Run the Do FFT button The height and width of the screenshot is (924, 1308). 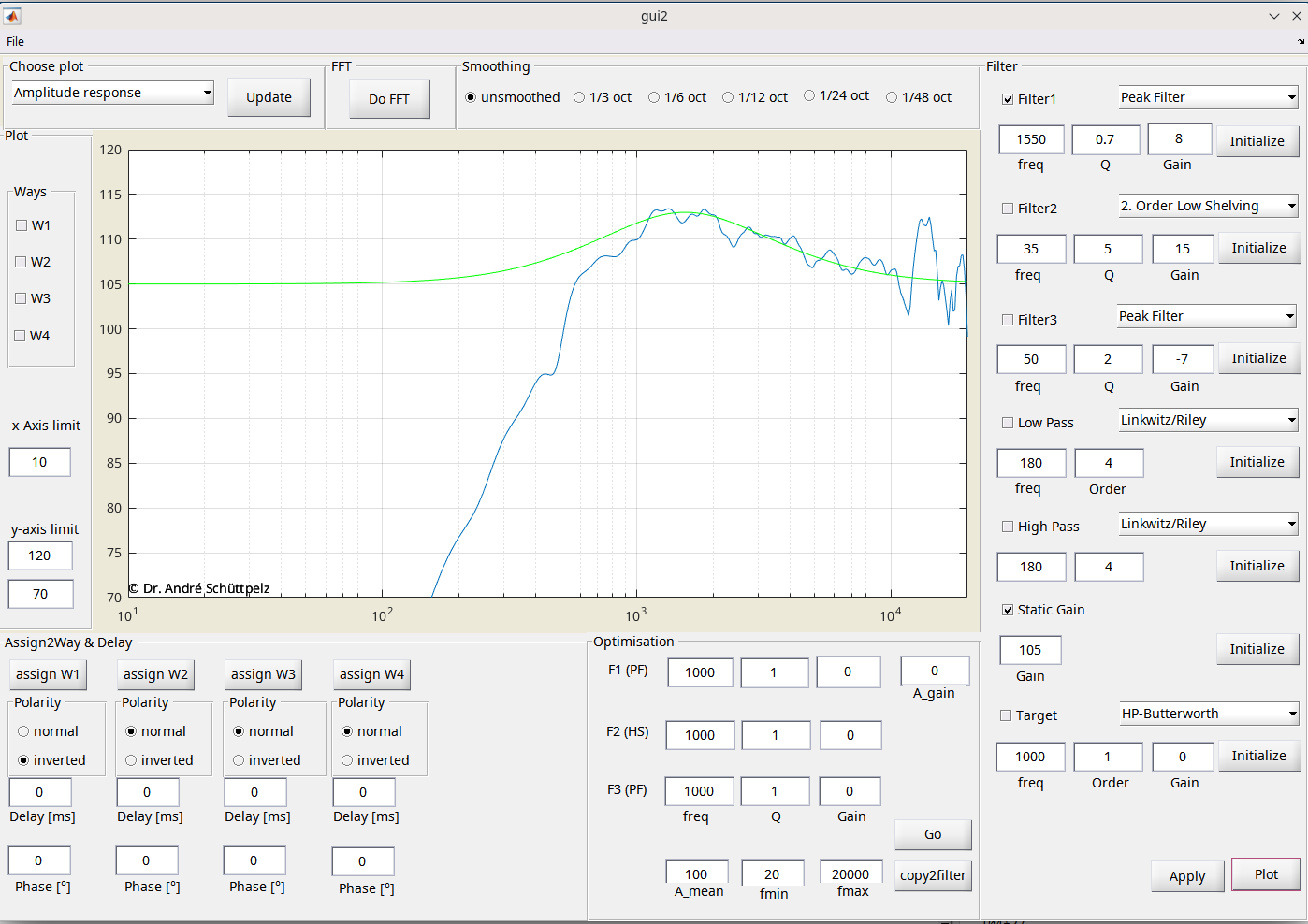pyautogui.click(x=389, y=99)
